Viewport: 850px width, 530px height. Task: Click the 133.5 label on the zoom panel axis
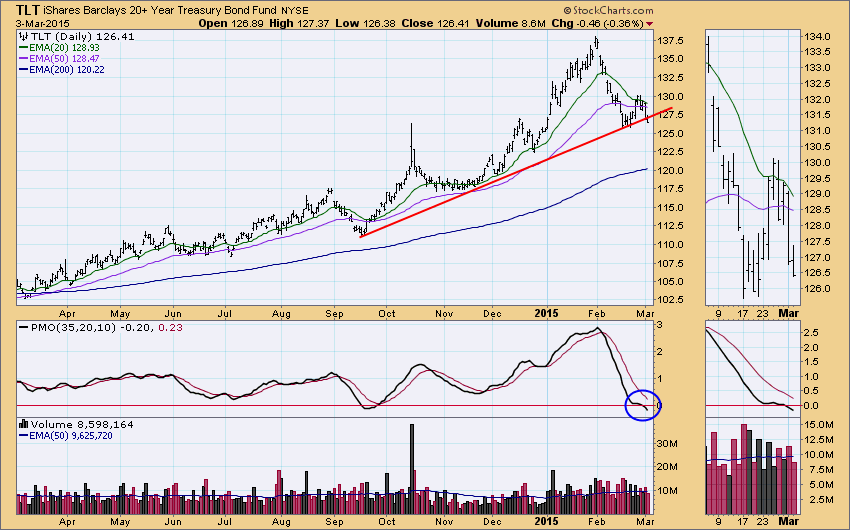point(817,52)
